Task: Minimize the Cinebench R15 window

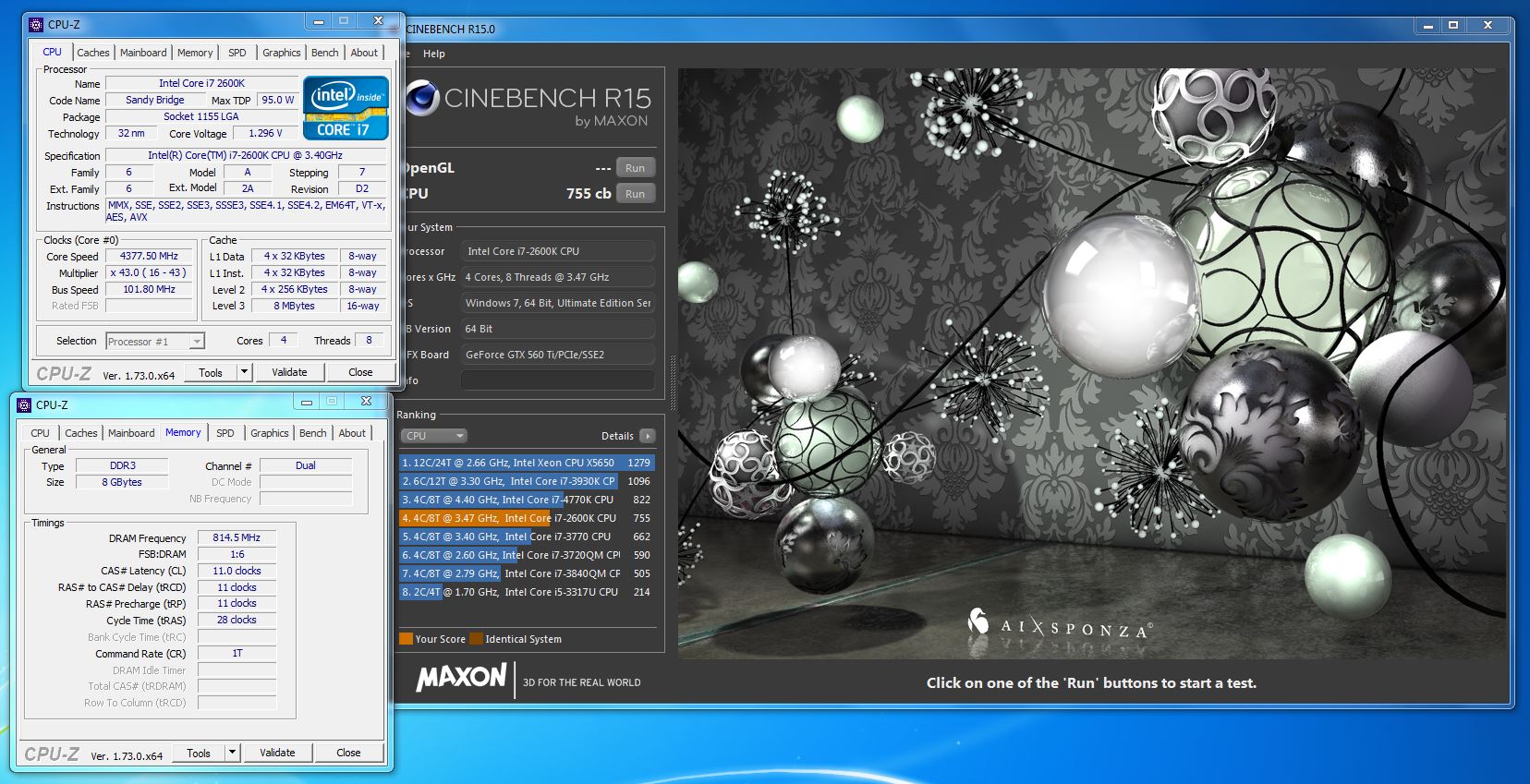Action: point(1428,26)
